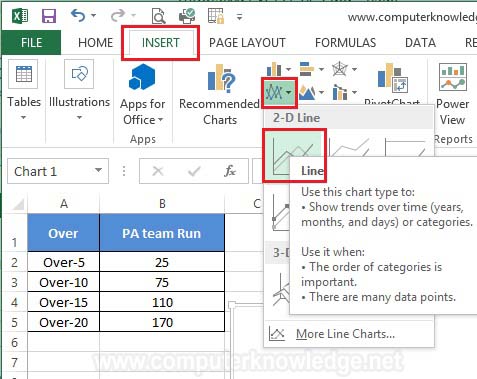This screenshot has height=379, width=477.
Task: Open the FILE tab
Action: (31, 43)
